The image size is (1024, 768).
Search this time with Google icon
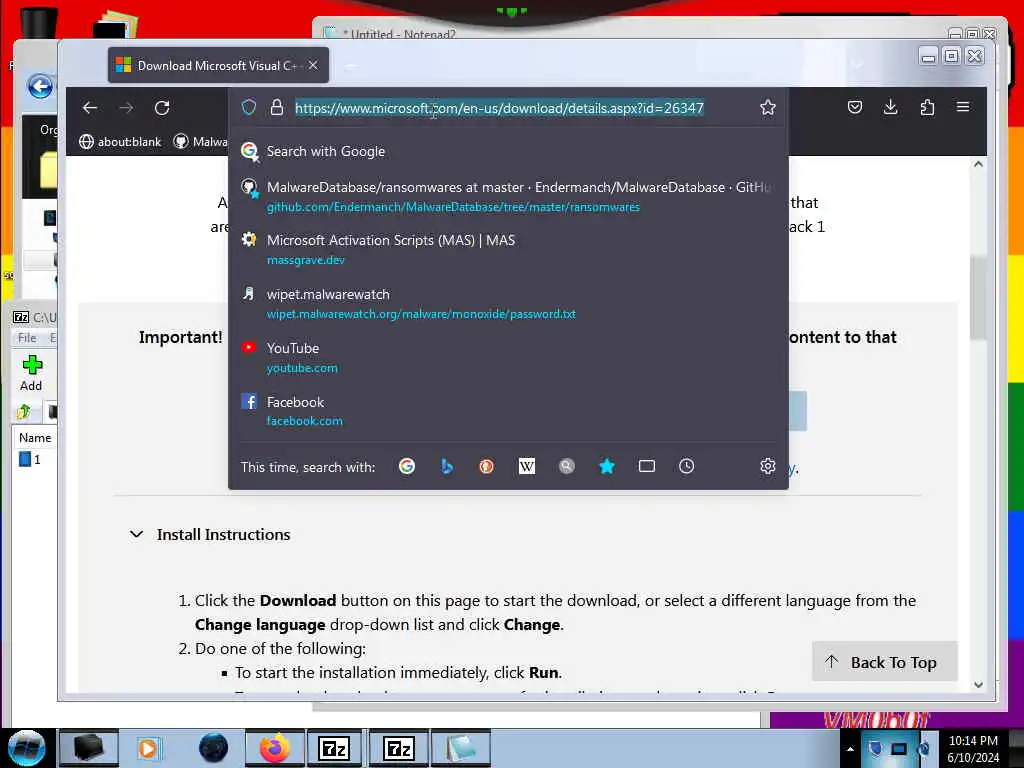click(407, 466)
